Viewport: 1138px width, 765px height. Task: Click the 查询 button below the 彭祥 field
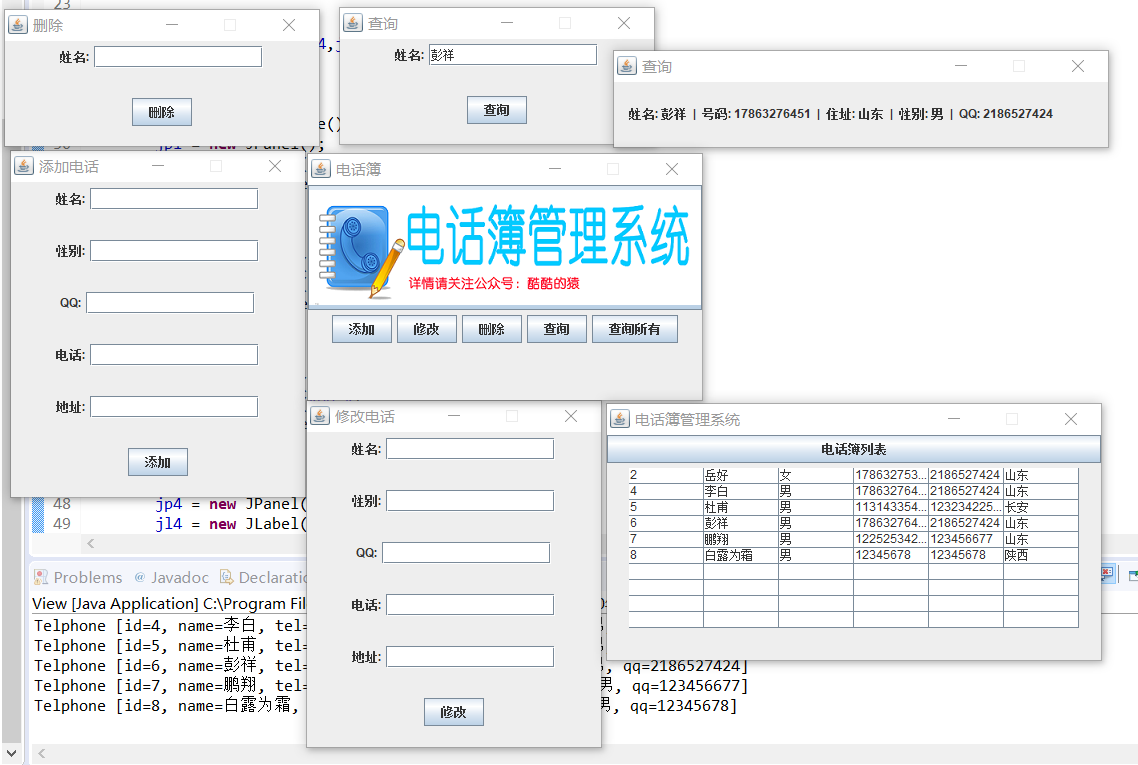(497, 110)
